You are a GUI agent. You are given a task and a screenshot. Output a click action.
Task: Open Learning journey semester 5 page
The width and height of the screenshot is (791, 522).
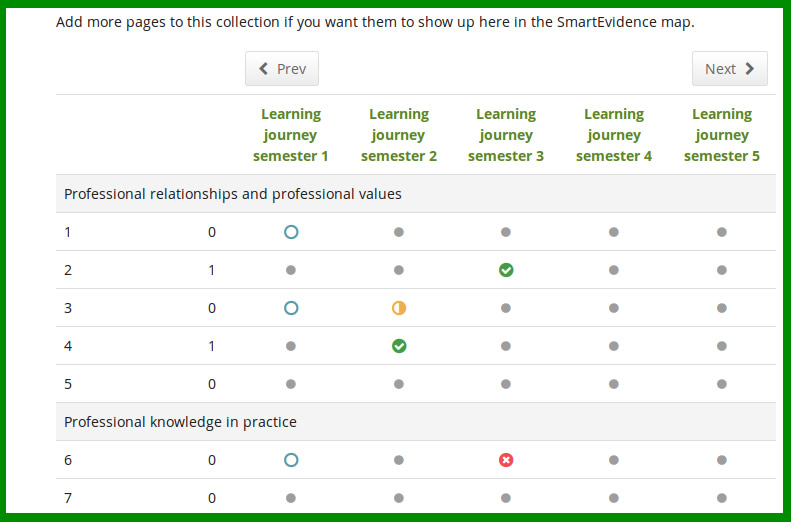coord(722,135)
